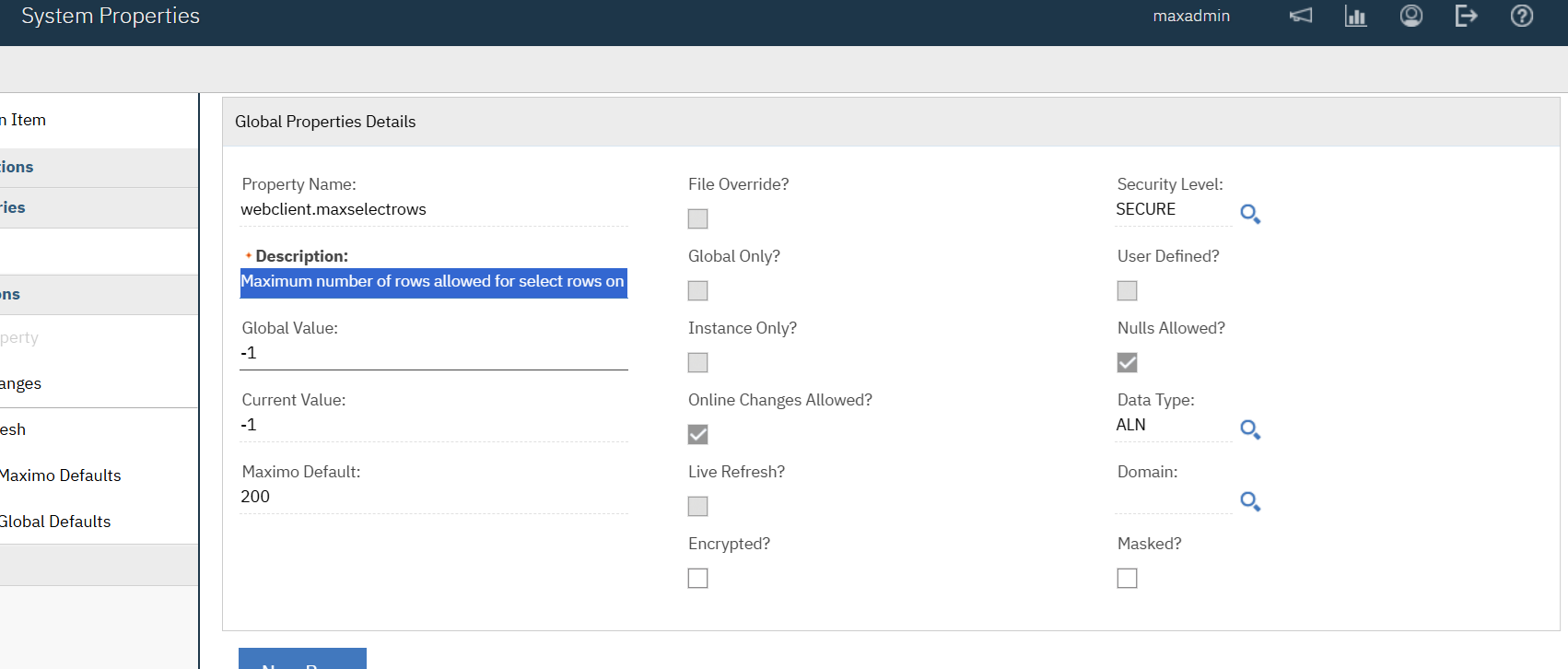Open the Domain lookup magnifier
The height and width of the screenshot is (669, 1568).
(1249, 501)
